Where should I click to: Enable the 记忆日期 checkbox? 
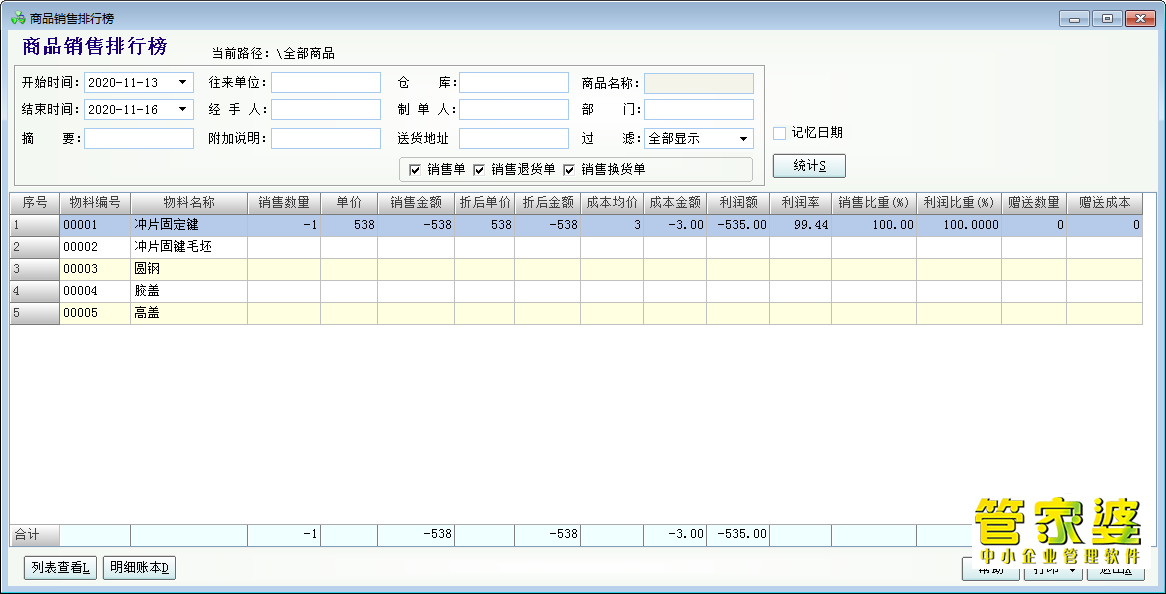click(779, 133)
